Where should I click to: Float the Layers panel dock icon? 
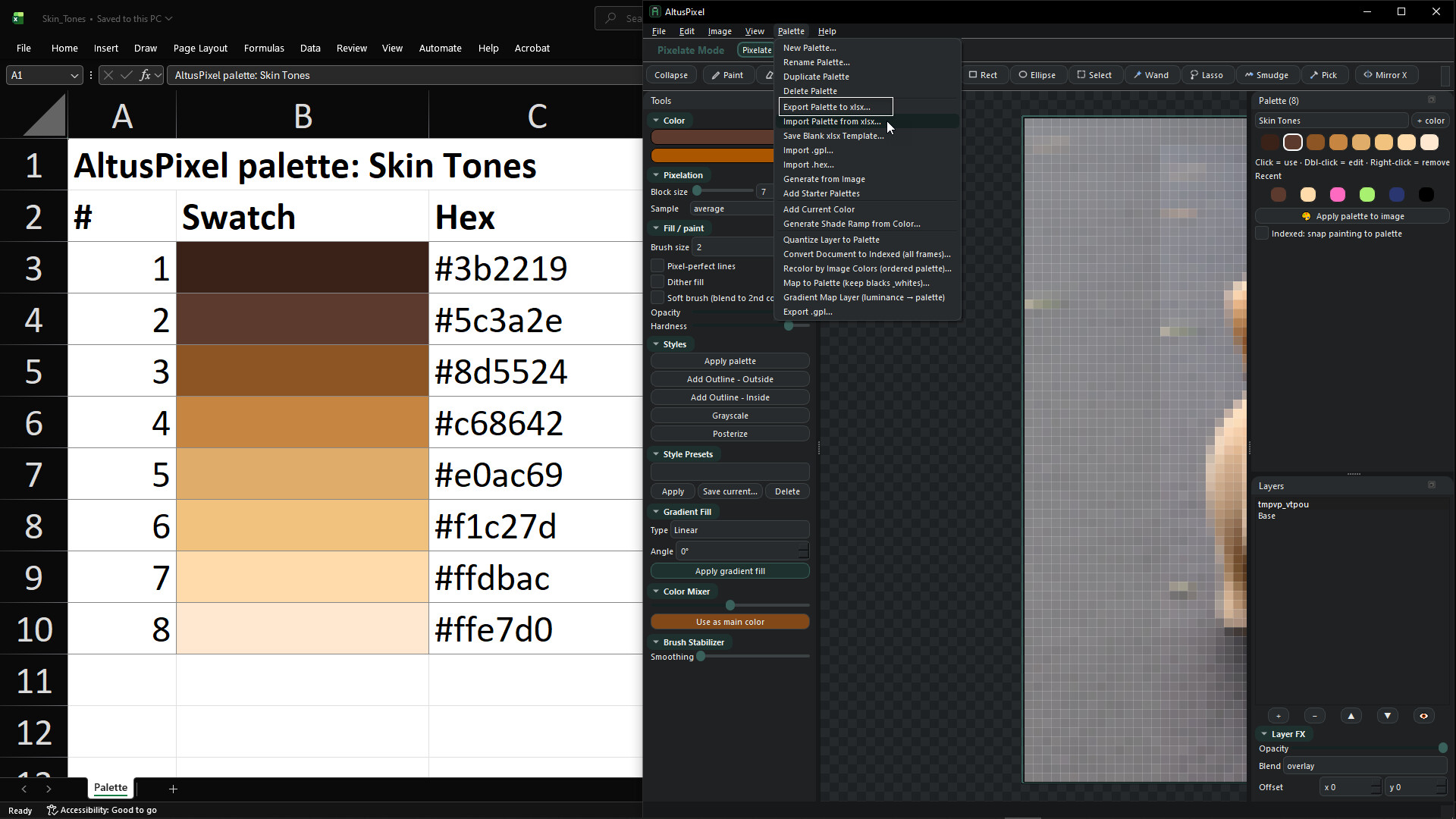click(x=1432, y=485)
